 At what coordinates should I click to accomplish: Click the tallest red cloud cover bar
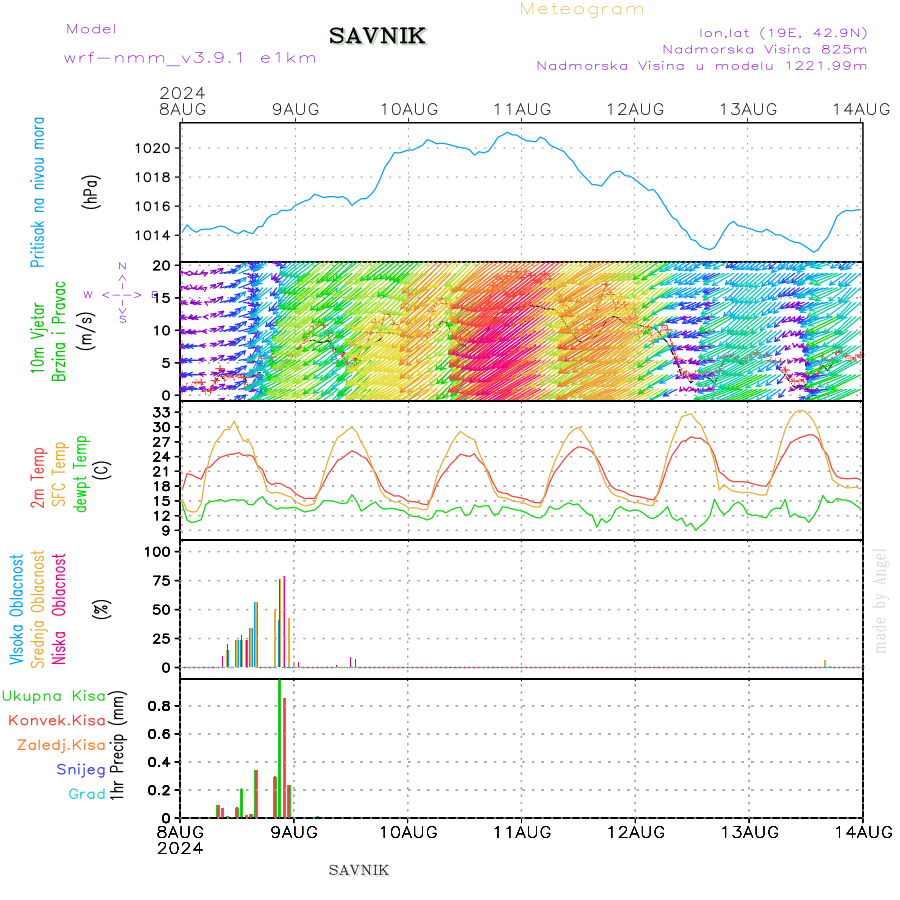[x=284, y=622]
